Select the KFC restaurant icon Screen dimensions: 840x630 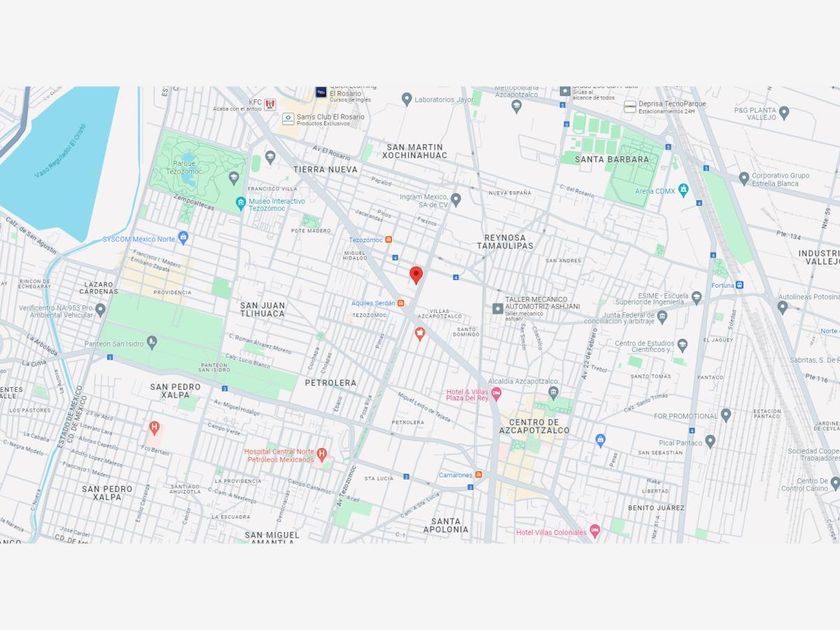(x=269, y=103)
